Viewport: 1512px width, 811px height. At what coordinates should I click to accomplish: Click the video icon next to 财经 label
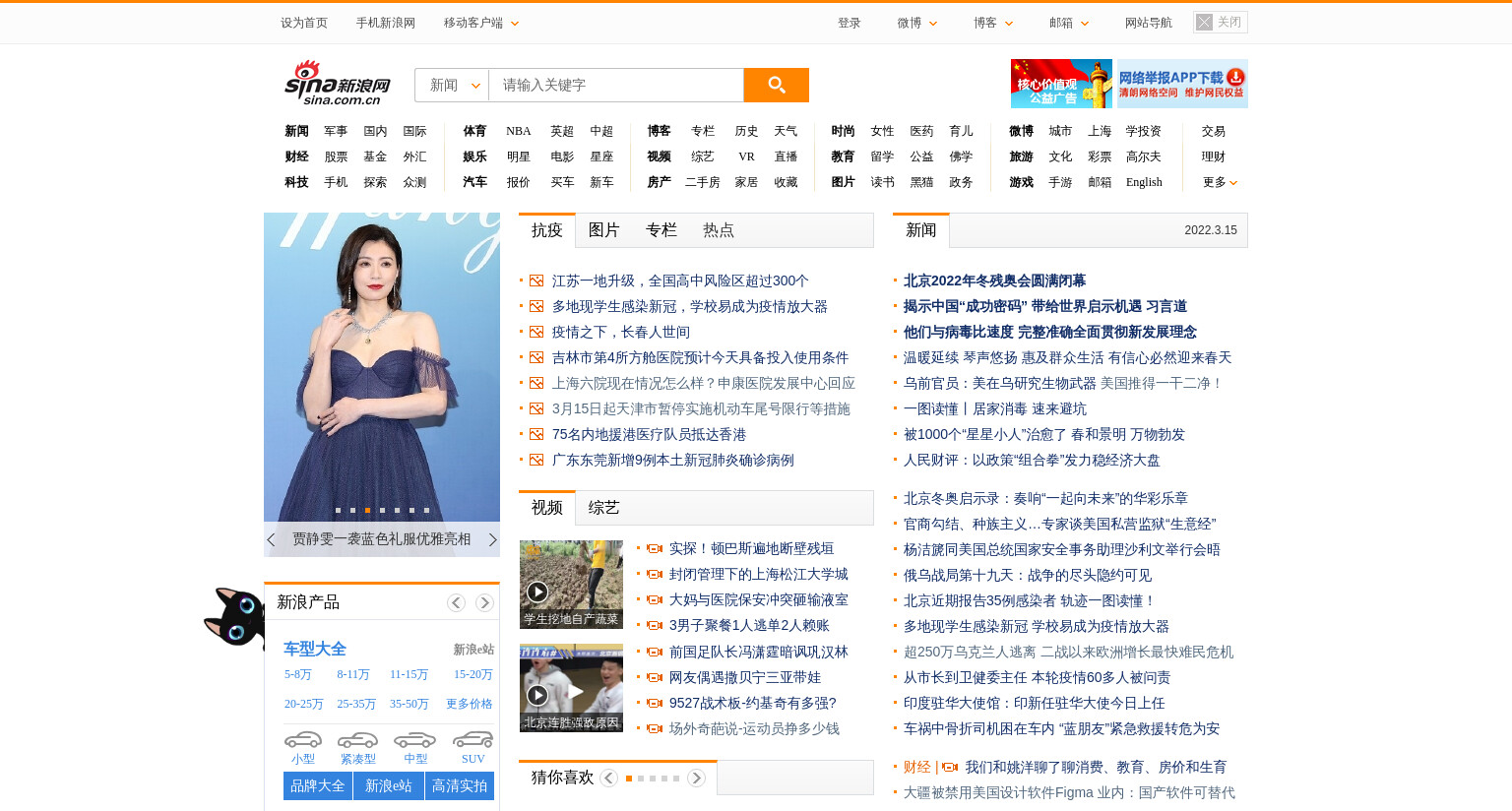(950, 767)
